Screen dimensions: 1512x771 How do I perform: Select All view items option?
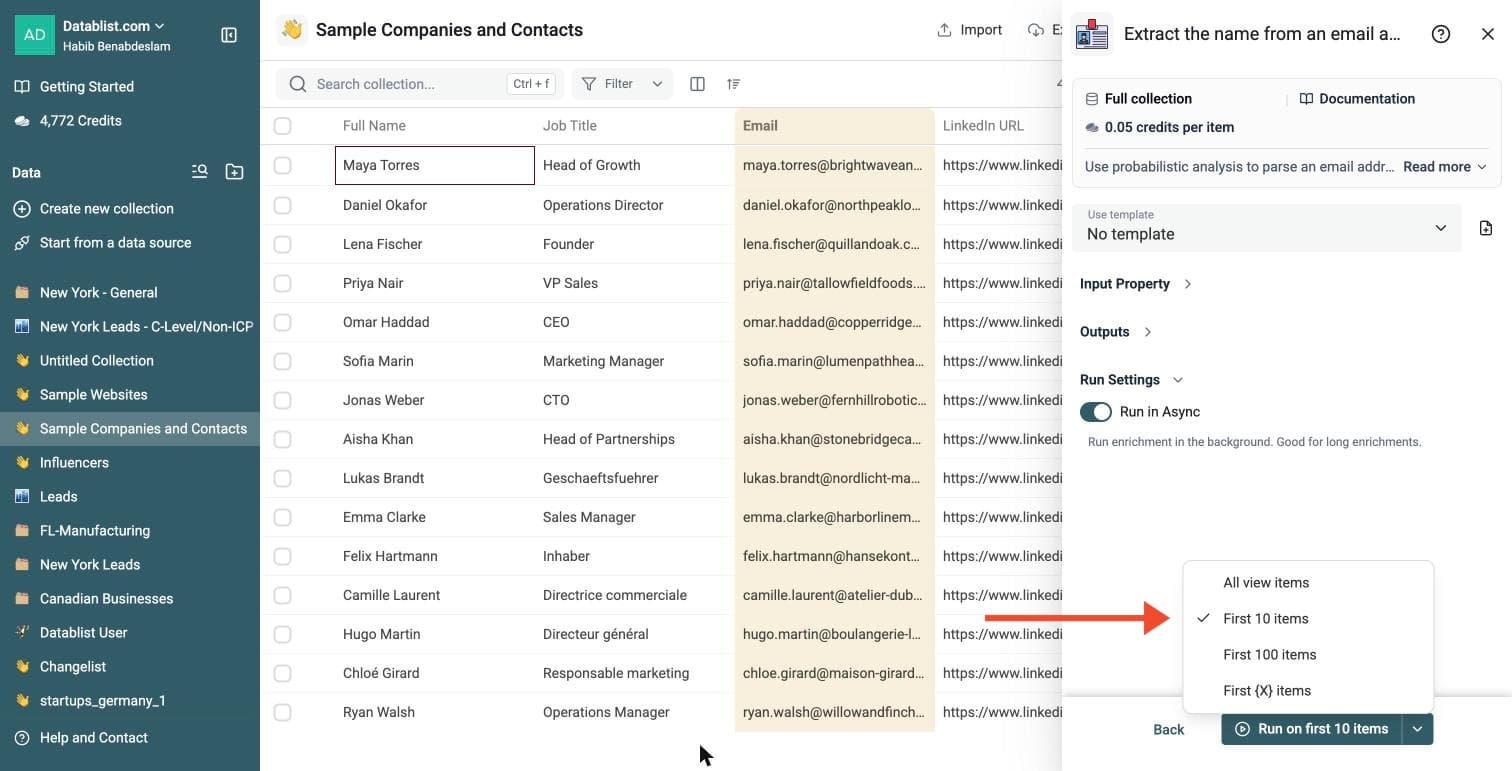[1308, 583]
